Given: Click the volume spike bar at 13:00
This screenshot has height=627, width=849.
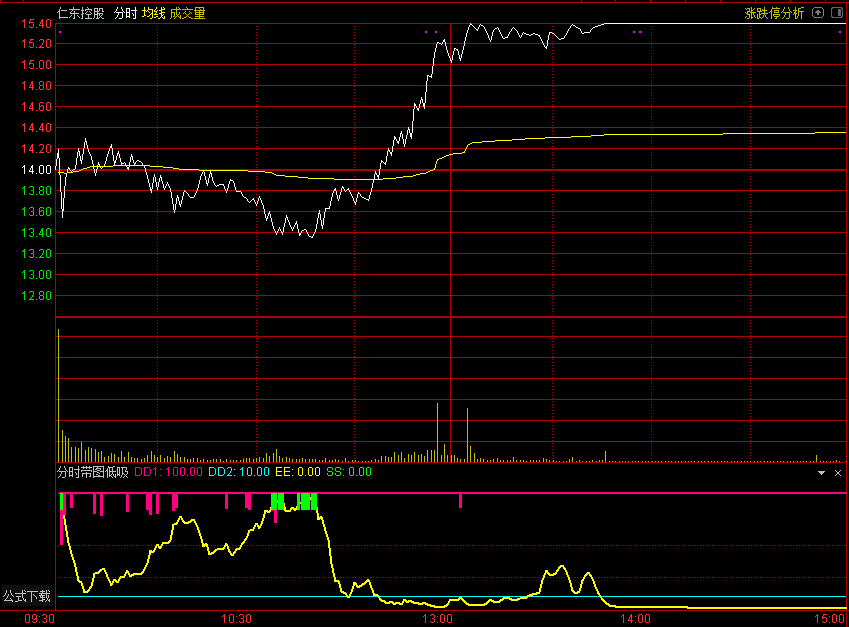Looking at the screenshot, I should (437, 432).
